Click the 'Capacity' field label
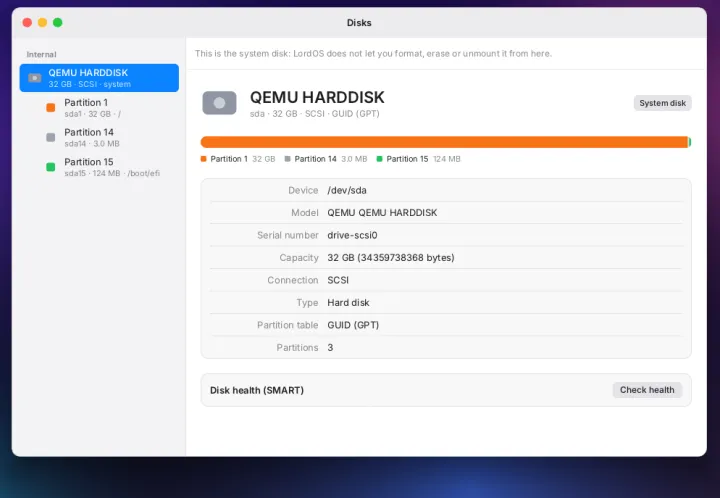 pos(299,258)
